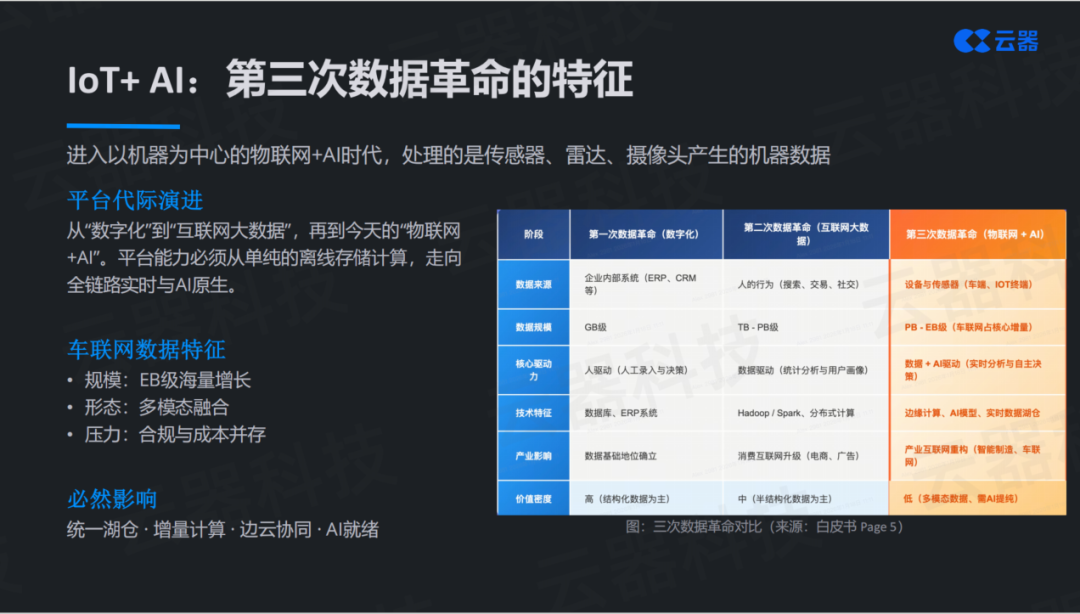
Task: Click cell "数据基础地位确立"
Action: (646, 456)
